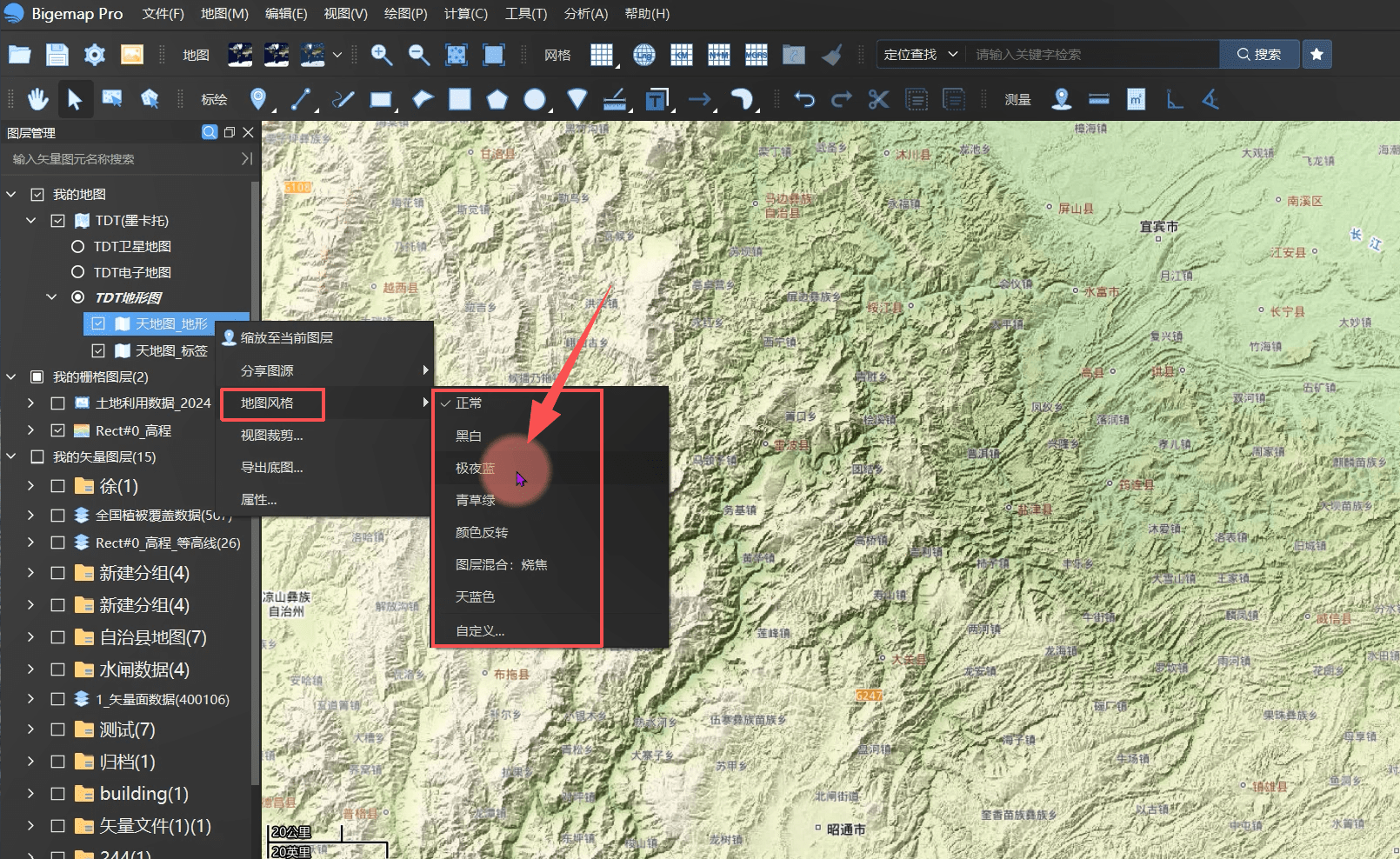Expand the 自治县地图(7) folder
The height and width of the screenshot is (859, 1400).
coord(31,637)
